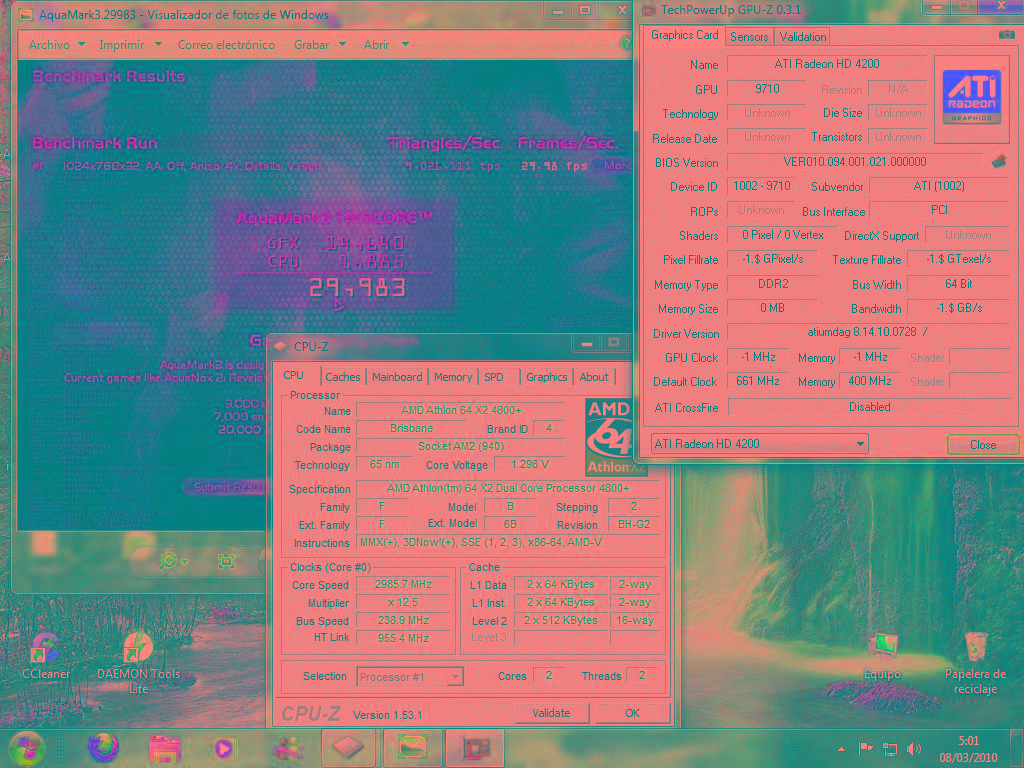Switch to the Caches tab in CPU-Z
This screenshot has width=1024, height=768.
[x=343, y=377]
